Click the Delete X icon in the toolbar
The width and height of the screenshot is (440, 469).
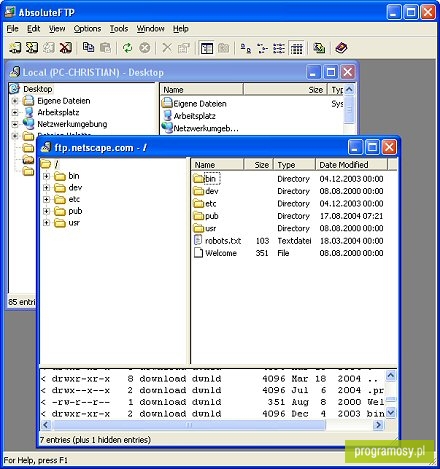click(167, 48)
